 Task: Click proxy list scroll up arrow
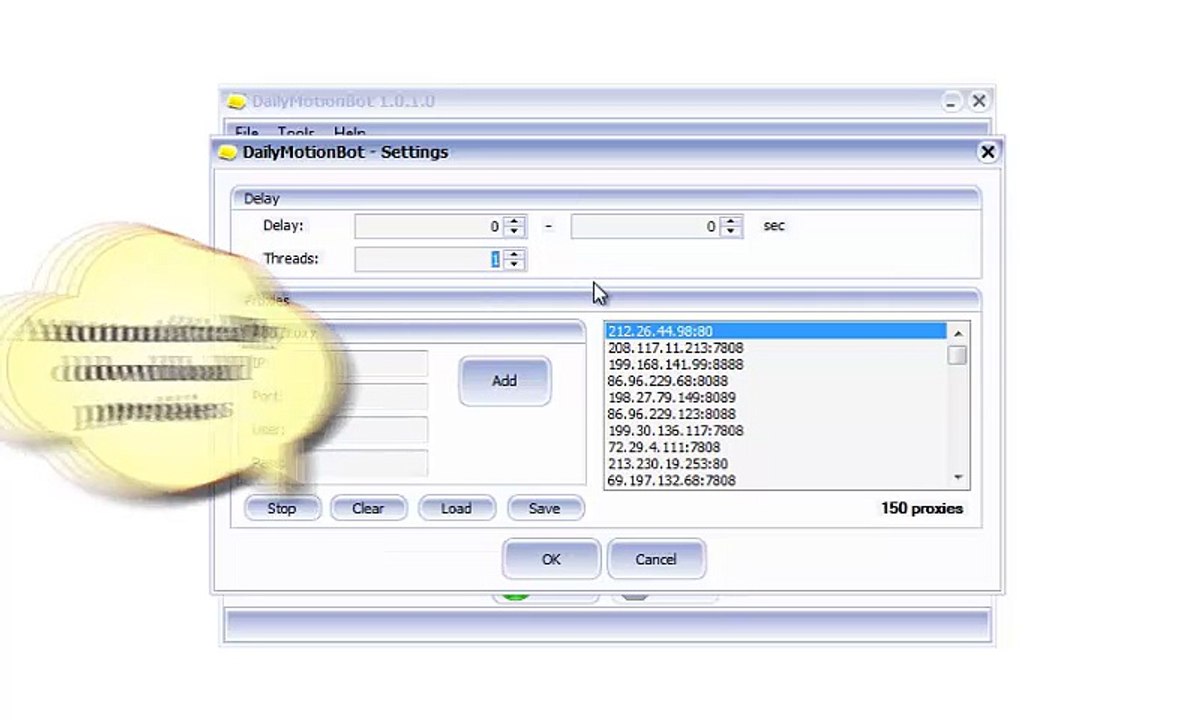pyautogui.click(x=958, y=333)
